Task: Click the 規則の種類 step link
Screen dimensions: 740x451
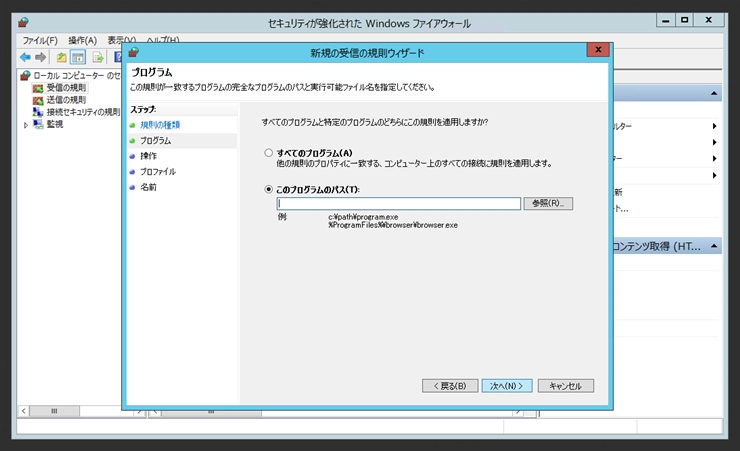Action: (x=160, y=125)
